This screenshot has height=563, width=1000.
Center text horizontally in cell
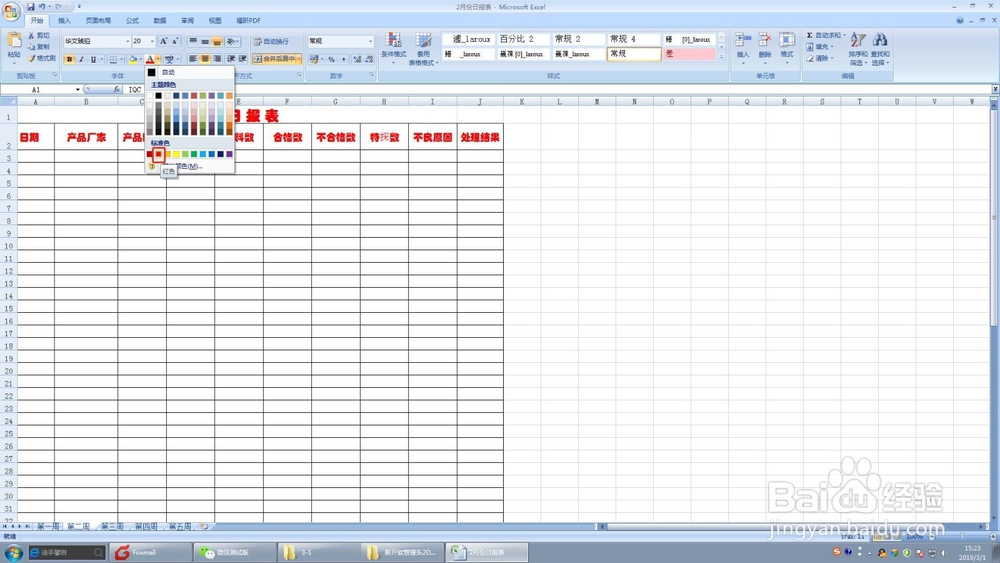pyautogui.click(x=205, y=59)
